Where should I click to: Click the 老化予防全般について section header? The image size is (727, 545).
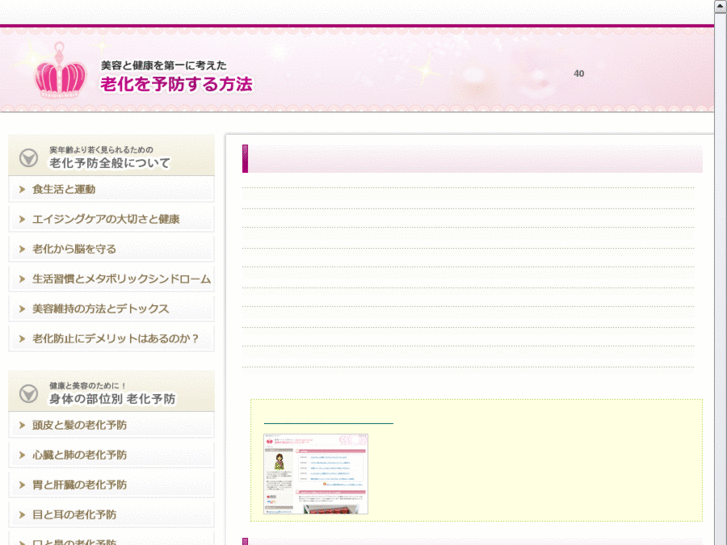[111, 155]
